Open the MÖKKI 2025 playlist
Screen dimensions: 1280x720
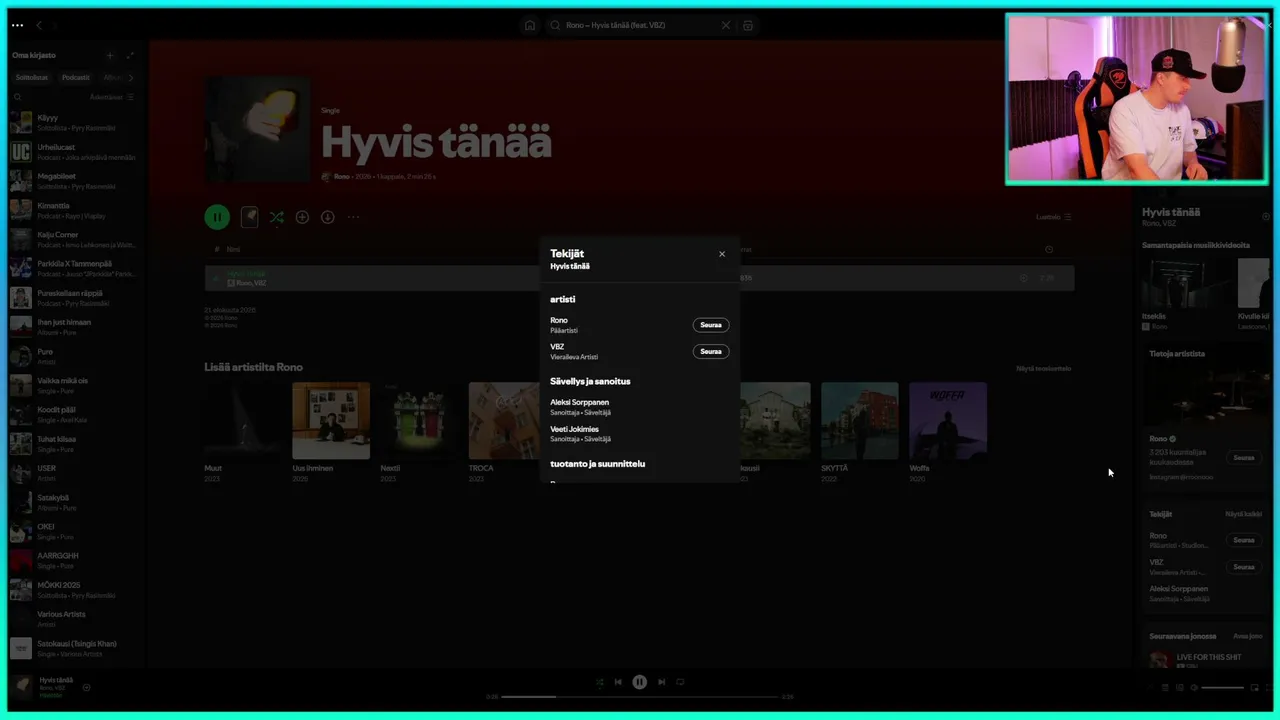[x=73, y=589]
